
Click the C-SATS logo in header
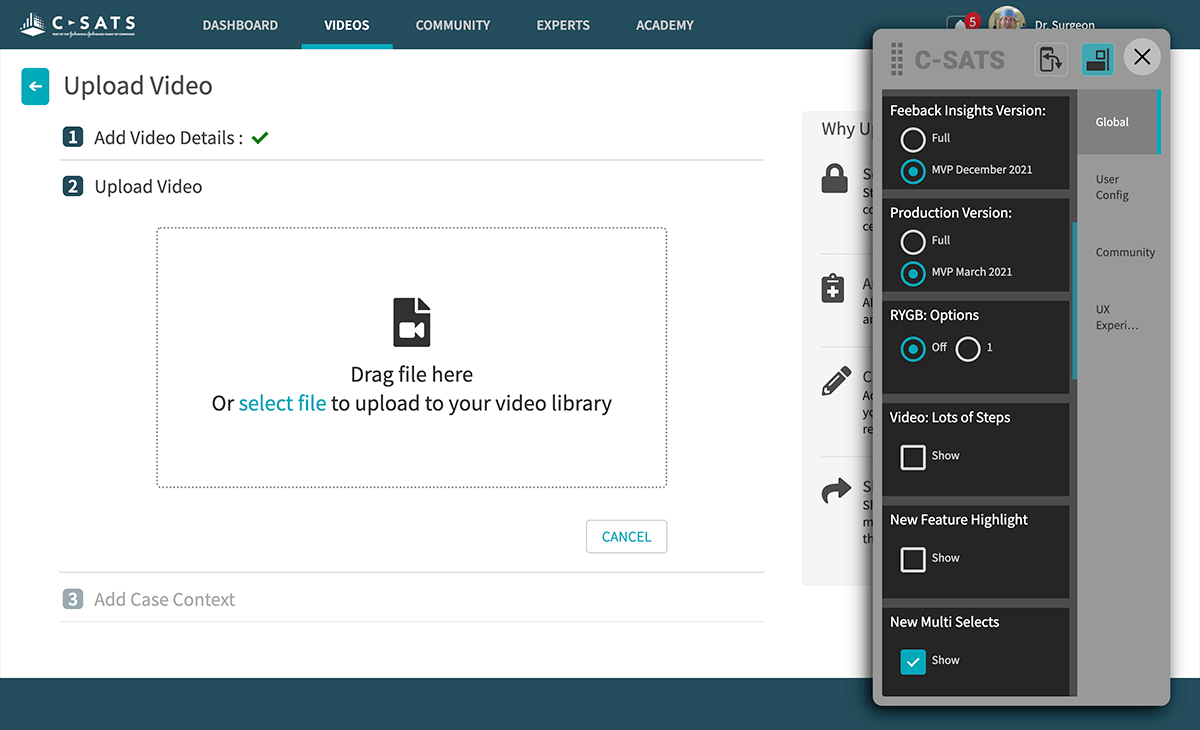78,24
